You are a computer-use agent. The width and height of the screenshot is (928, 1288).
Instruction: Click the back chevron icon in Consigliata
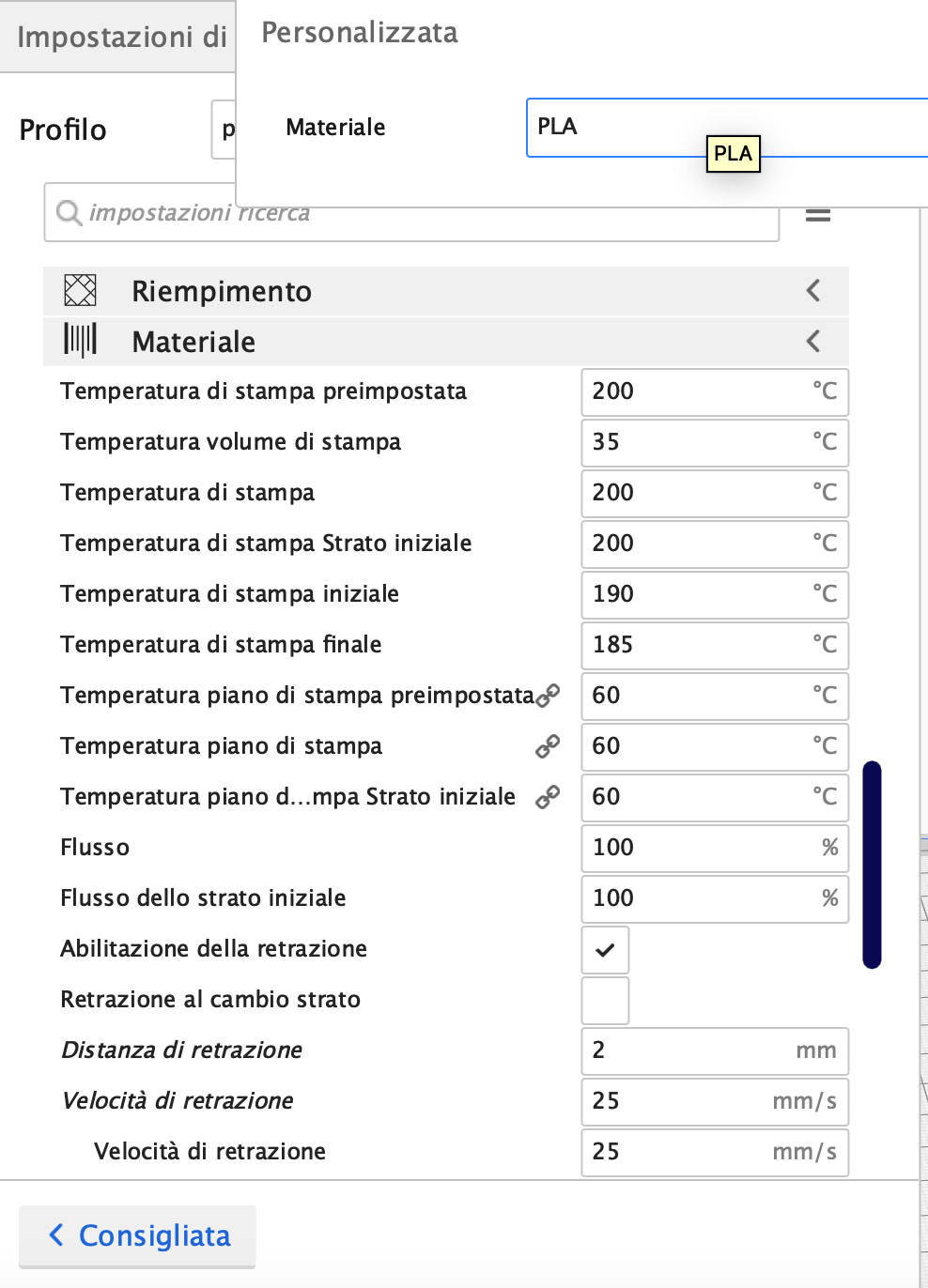56,1235
